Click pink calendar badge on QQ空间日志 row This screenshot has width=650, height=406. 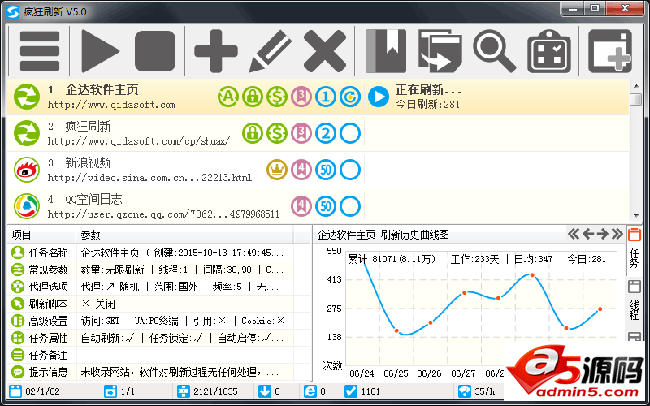301,206
